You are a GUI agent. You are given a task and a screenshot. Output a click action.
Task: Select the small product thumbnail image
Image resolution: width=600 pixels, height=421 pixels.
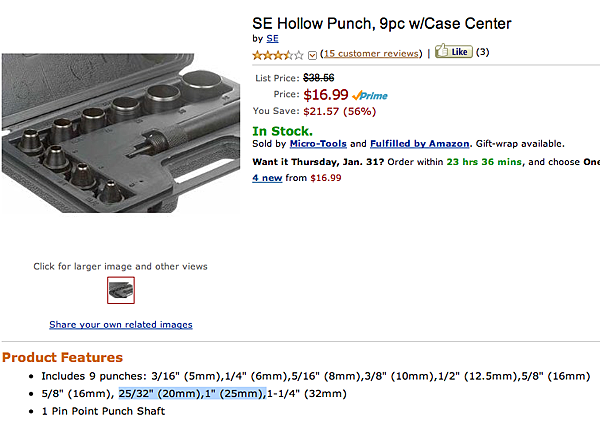121,291
